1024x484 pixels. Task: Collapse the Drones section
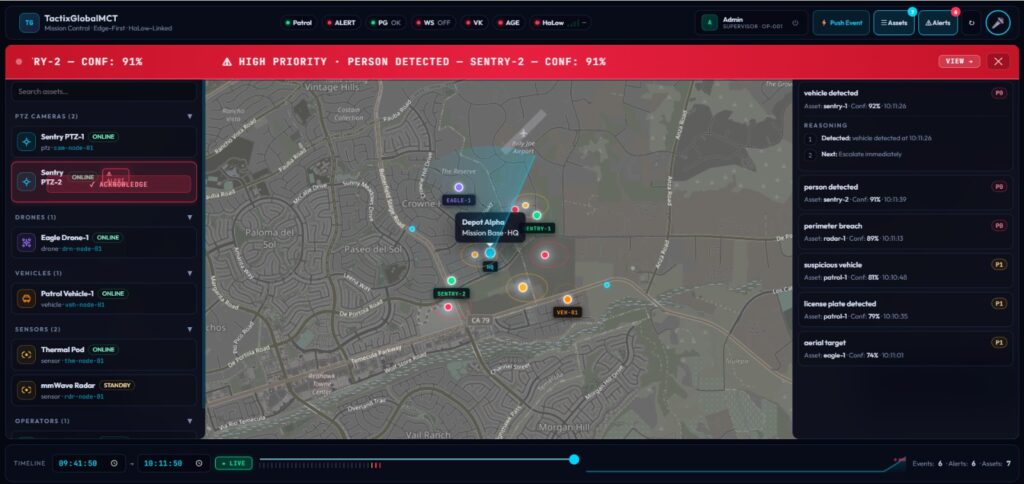pos(190,217)
